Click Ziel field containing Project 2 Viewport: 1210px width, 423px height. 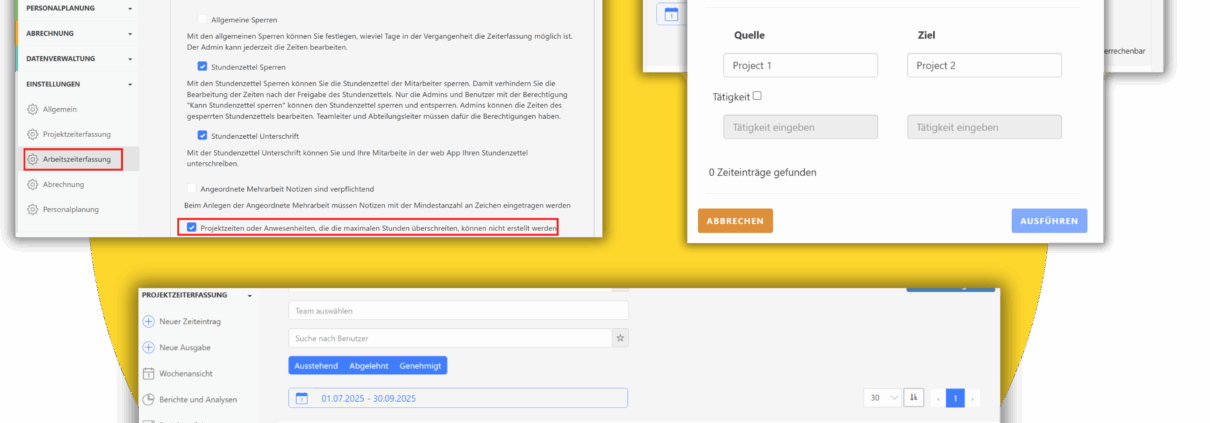click(x=985, y=65)
